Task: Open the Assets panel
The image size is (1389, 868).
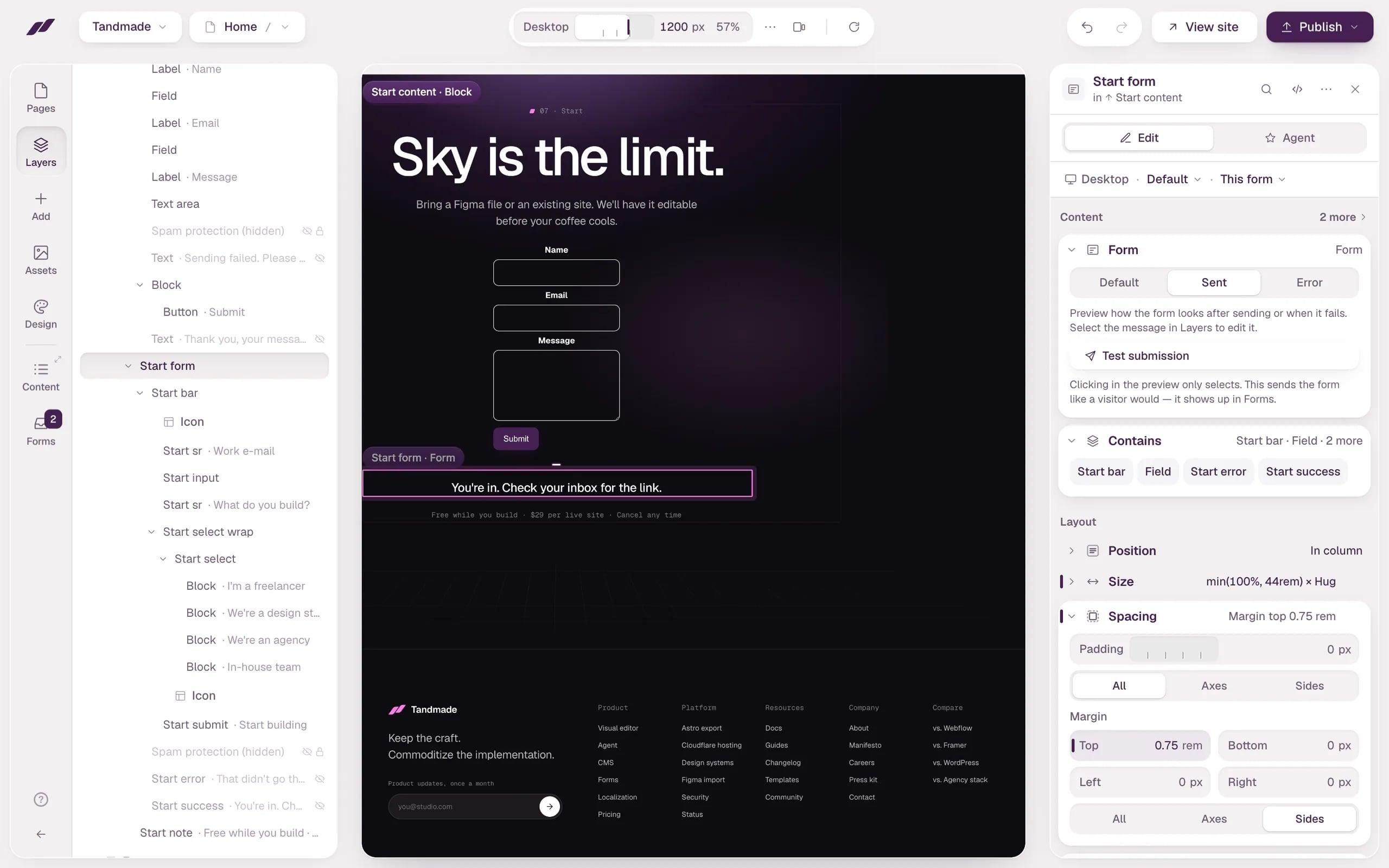Action: coord(41,260)
